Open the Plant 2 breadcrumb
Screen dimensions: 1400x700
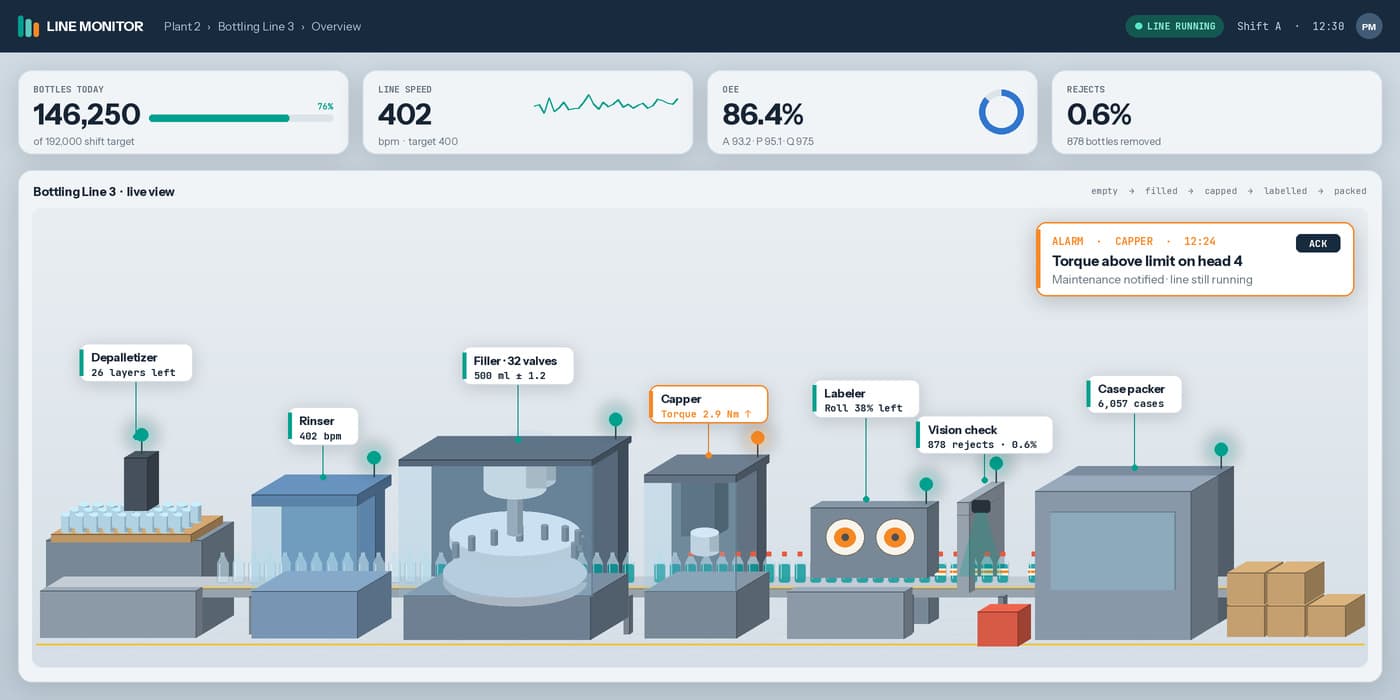pos(182,26)
